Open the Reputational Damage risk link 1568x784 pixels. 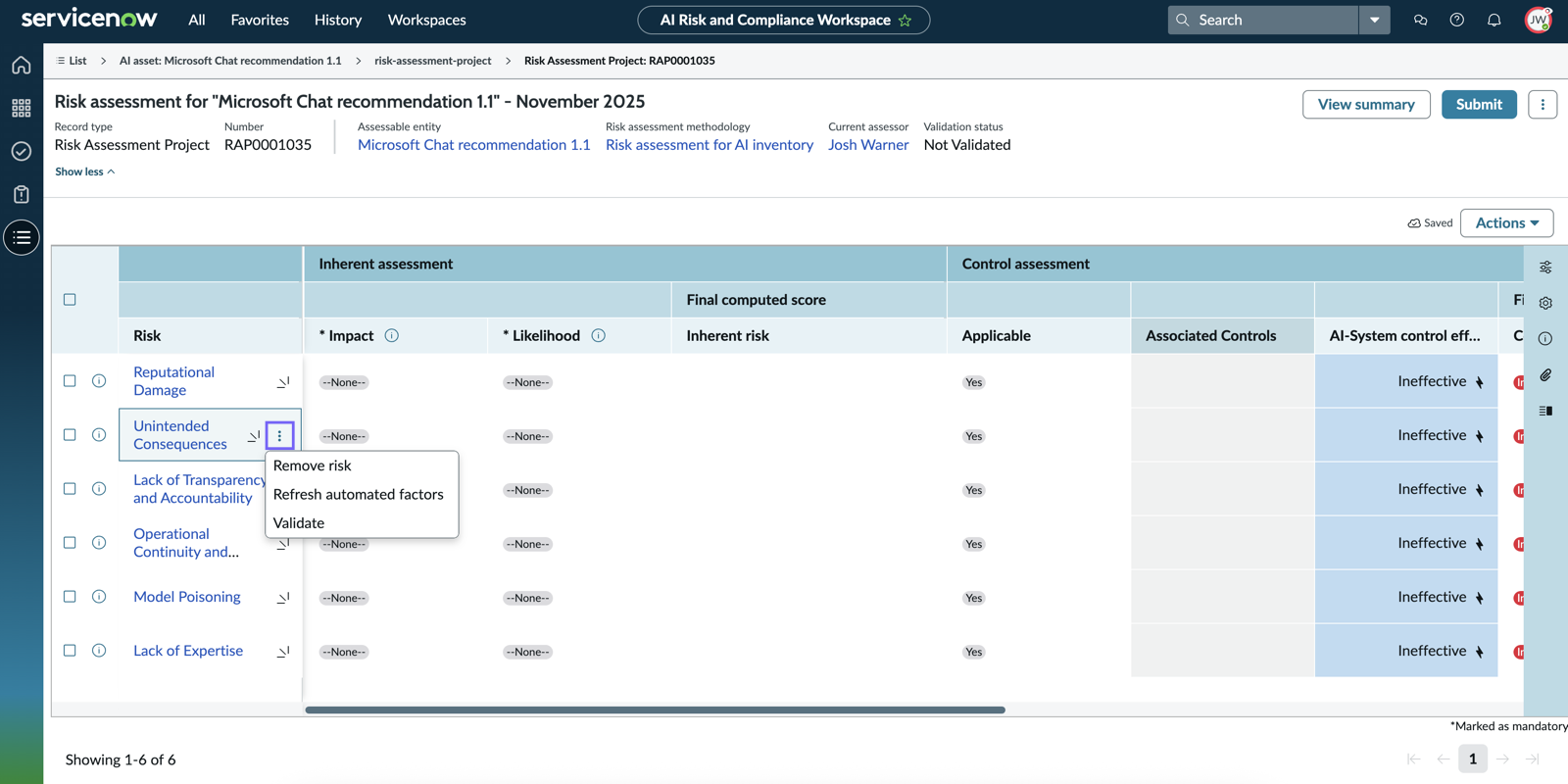(174, 381)
